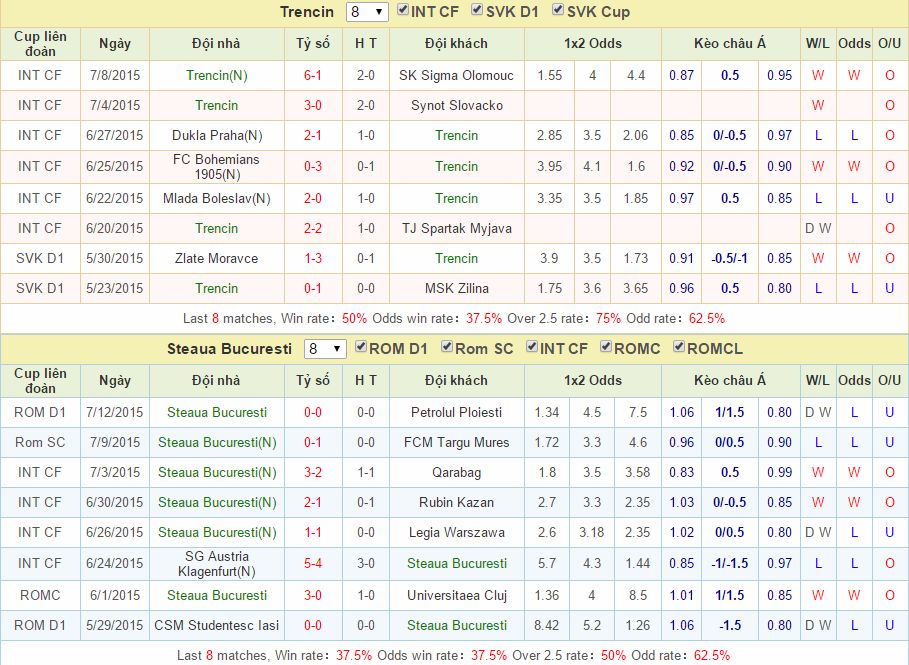Click the 6/24/2015 date cell
This screenshot has width=909, height=665.
pos(115,564)
